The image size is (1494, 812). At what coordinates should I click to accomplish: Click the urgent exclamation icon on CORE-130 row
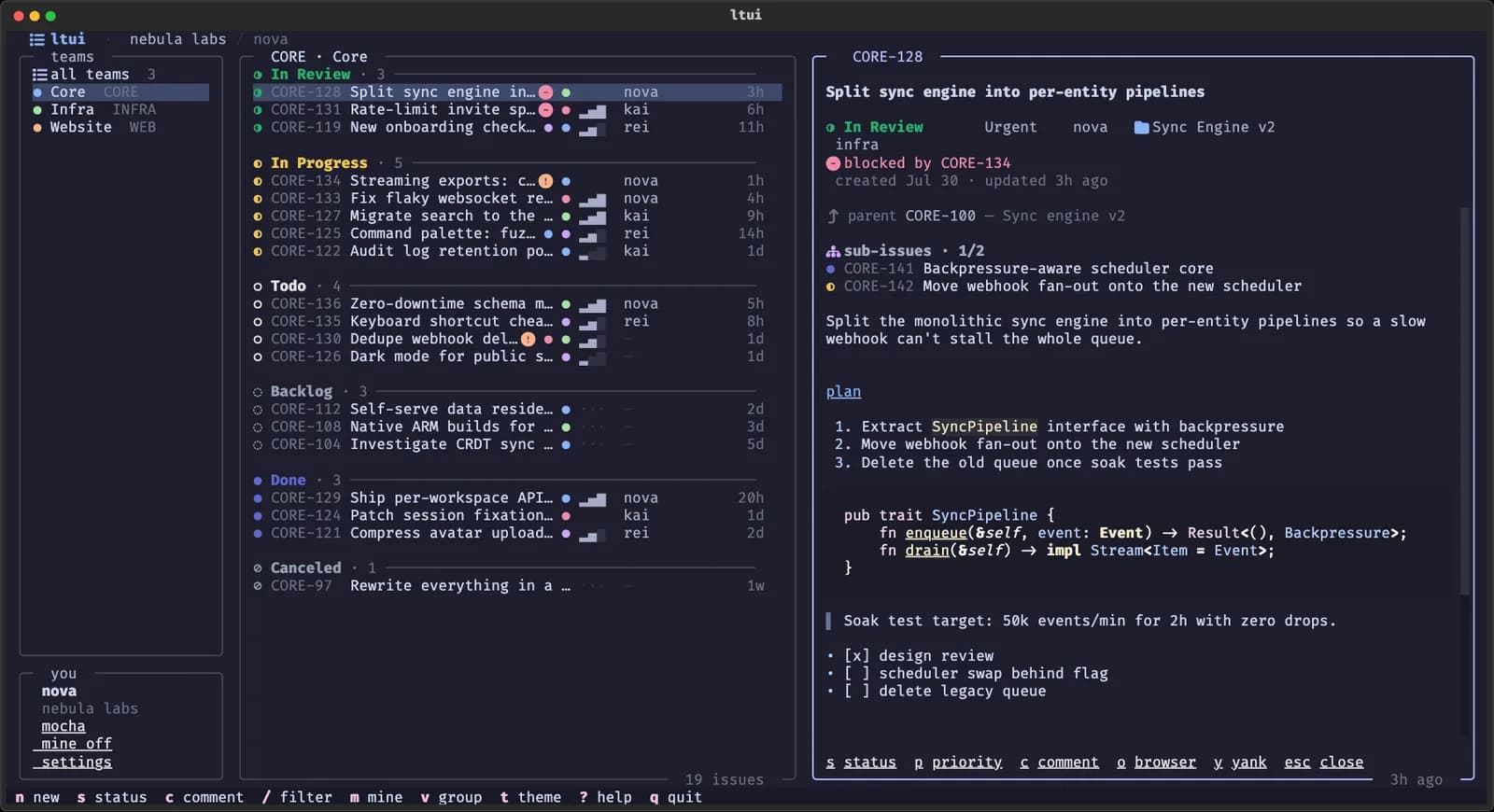click(x=528, y=340)
